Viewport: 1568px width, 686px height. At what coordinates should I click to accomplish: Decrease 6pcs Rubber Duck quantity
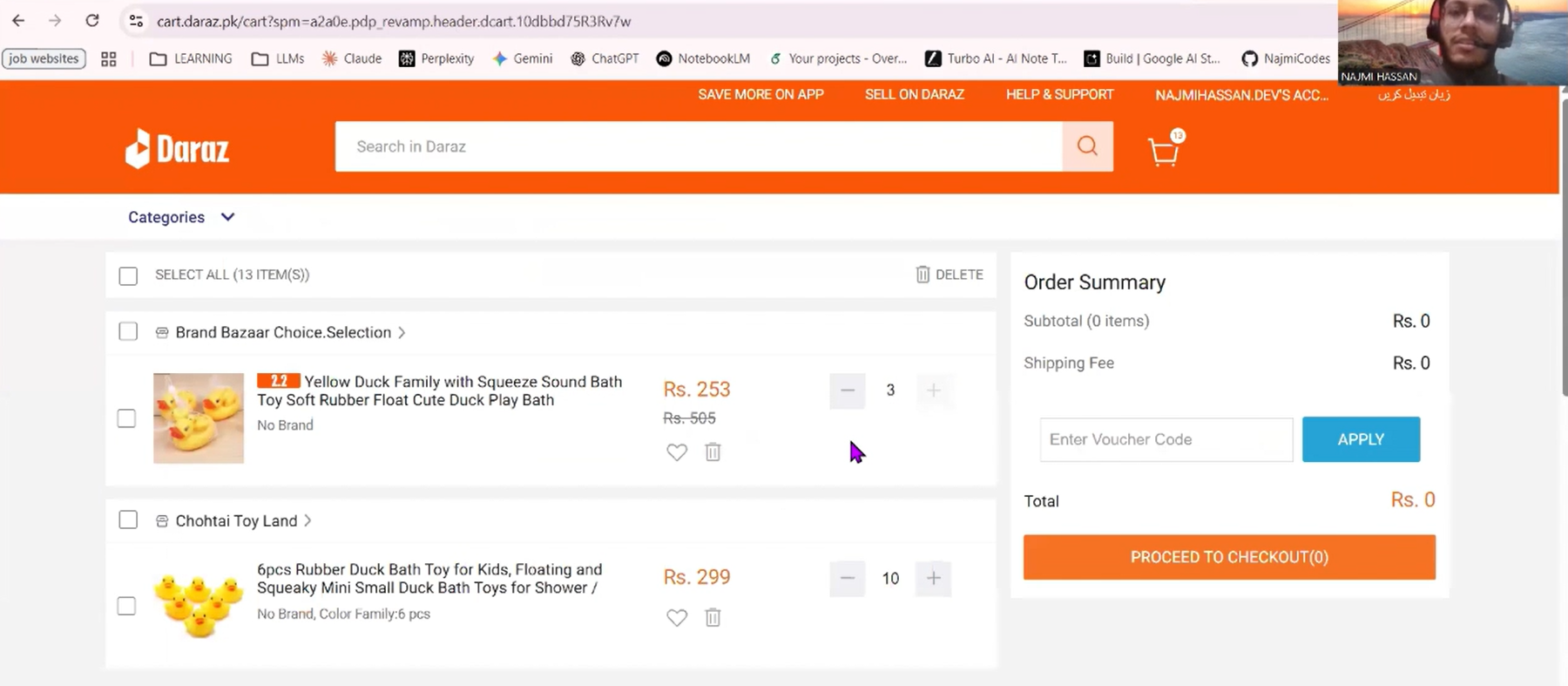coord(847,578)
